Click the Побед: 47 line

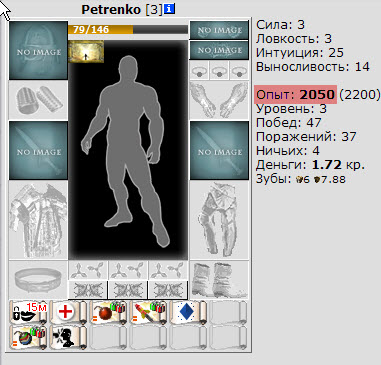[x=288, y=123]
